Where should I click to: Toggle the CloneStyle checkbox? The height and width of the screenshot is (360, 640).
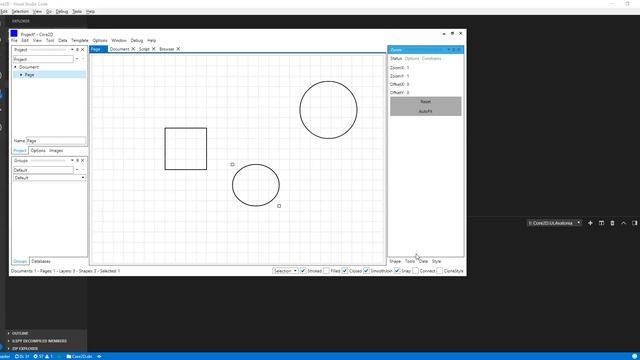pos(439,271)
